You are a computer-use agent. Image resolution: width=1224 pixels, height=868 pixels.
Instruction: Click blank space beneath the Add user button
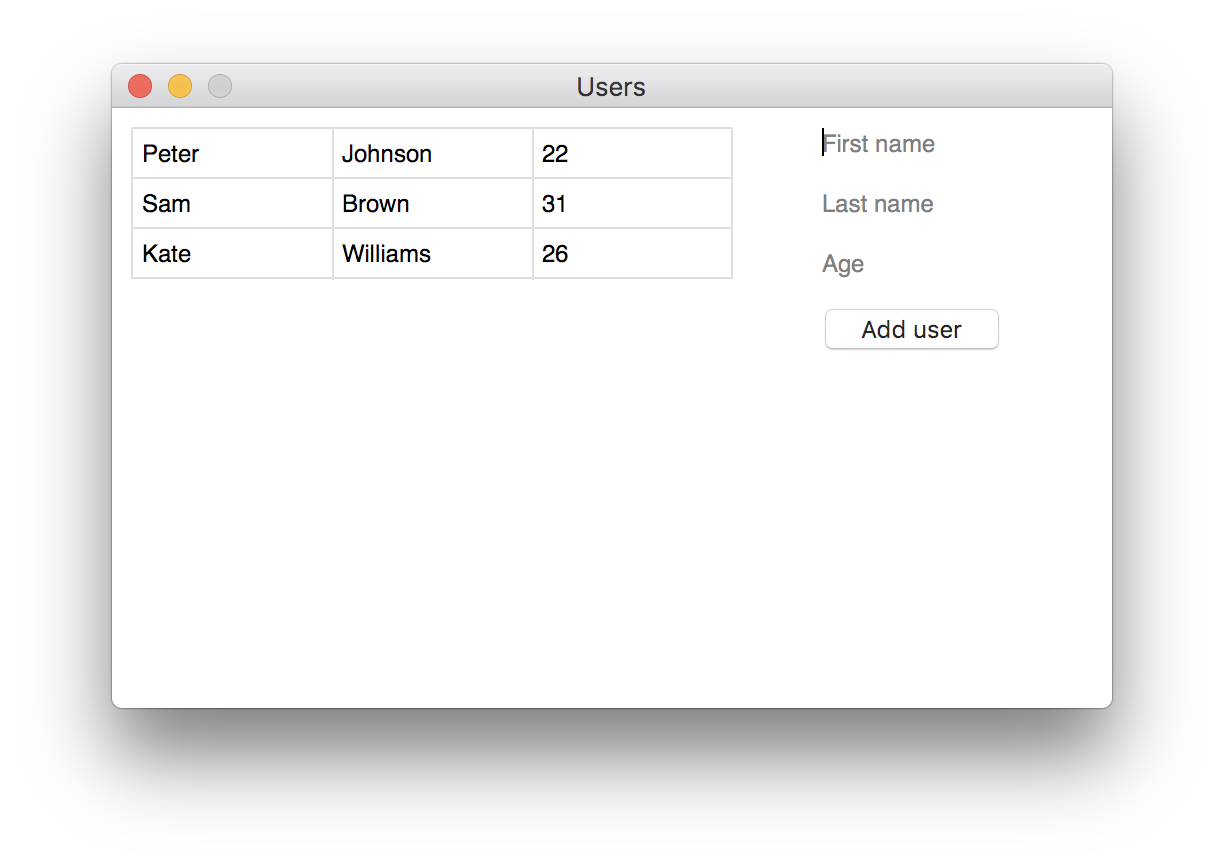[910, 500]
